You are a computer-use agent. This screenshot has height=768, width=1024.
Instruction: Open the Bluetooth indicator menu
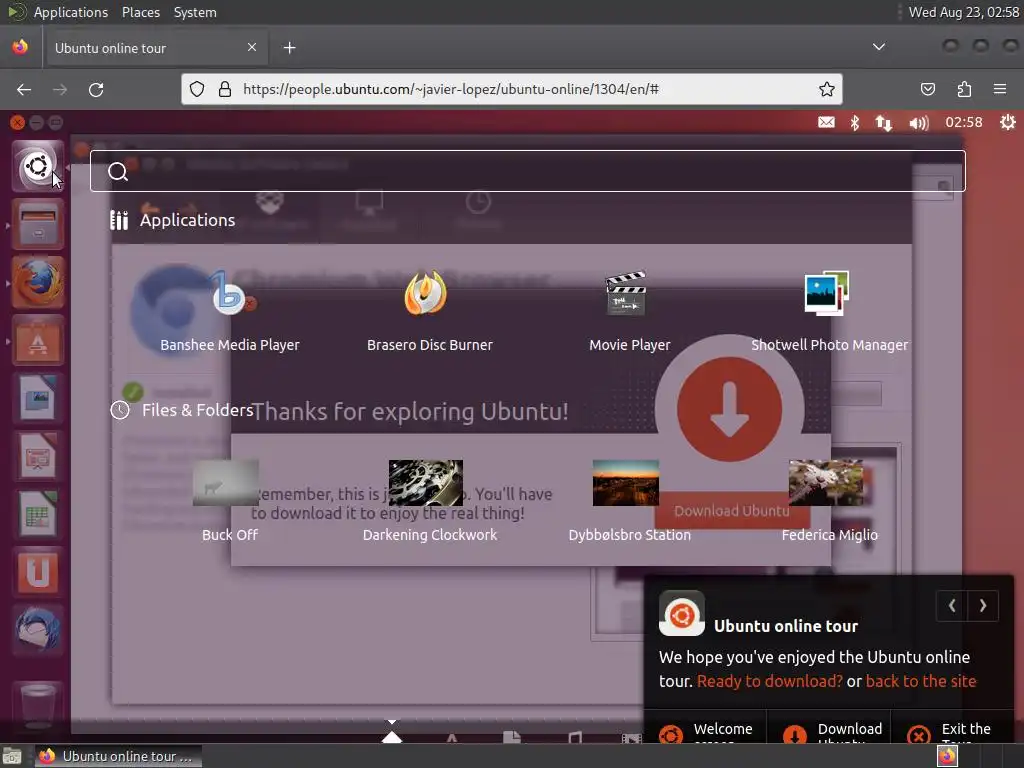click(x=855, y=122)
